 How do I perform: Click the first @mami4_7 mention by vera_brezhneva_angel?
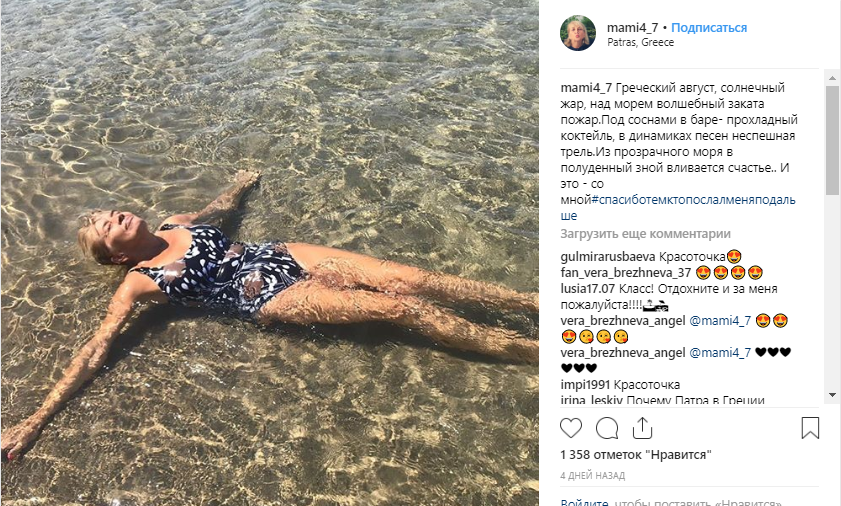[x=720, y=321]
